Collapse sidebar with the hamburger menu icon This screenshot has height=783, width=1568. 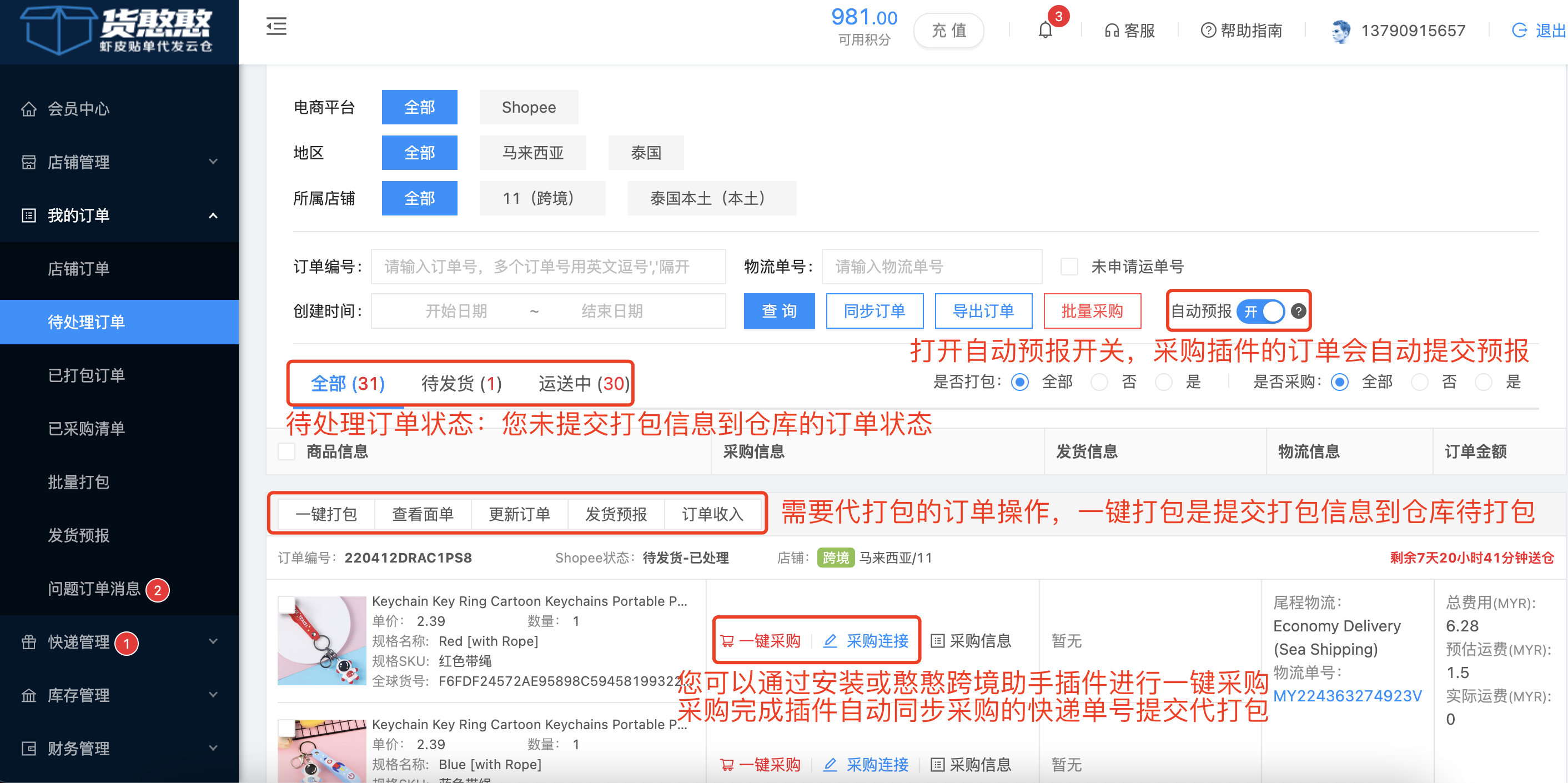click(x=276, y=27)
